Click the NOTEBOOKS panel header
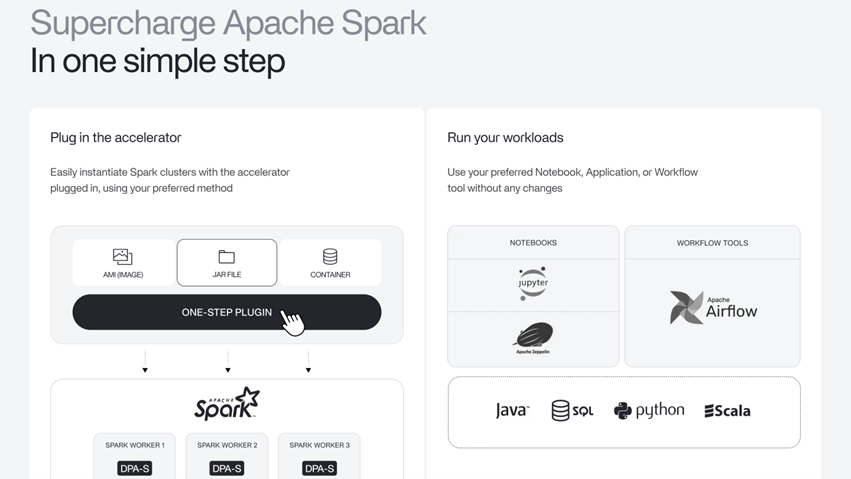 click(x=533, y=243)
